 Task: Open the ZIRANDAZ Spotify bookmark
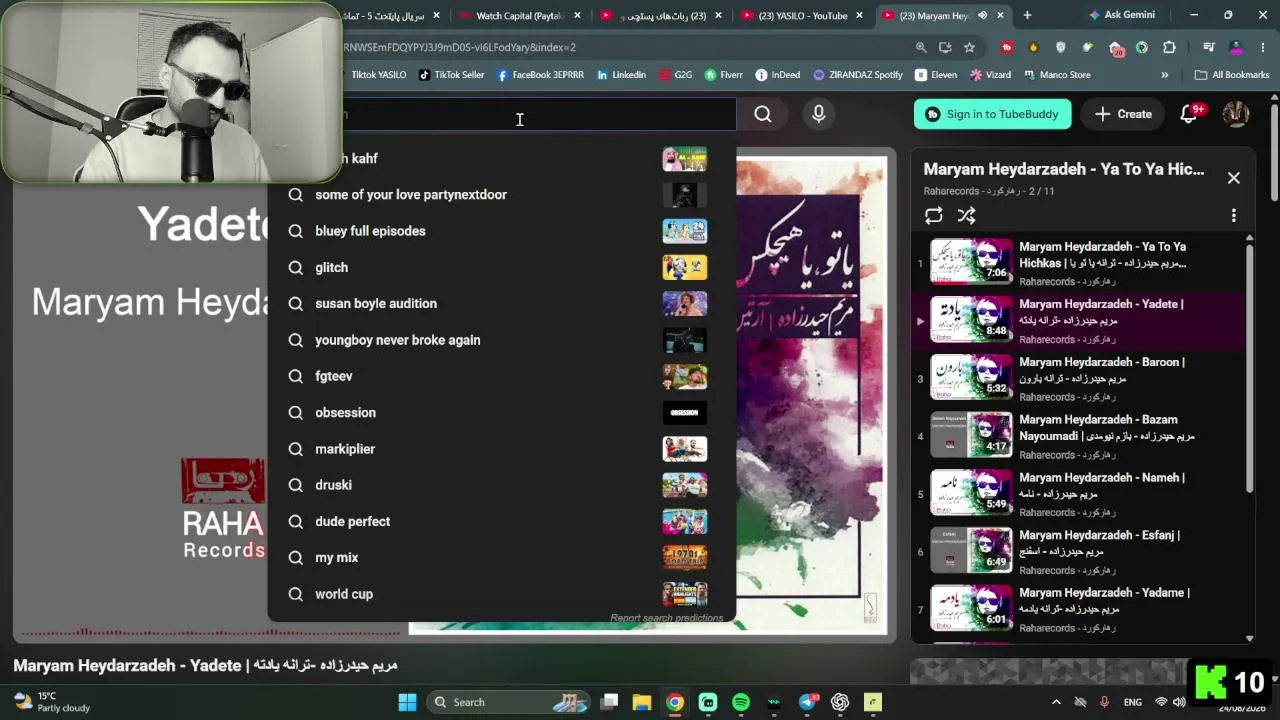[x=858, y=75]
